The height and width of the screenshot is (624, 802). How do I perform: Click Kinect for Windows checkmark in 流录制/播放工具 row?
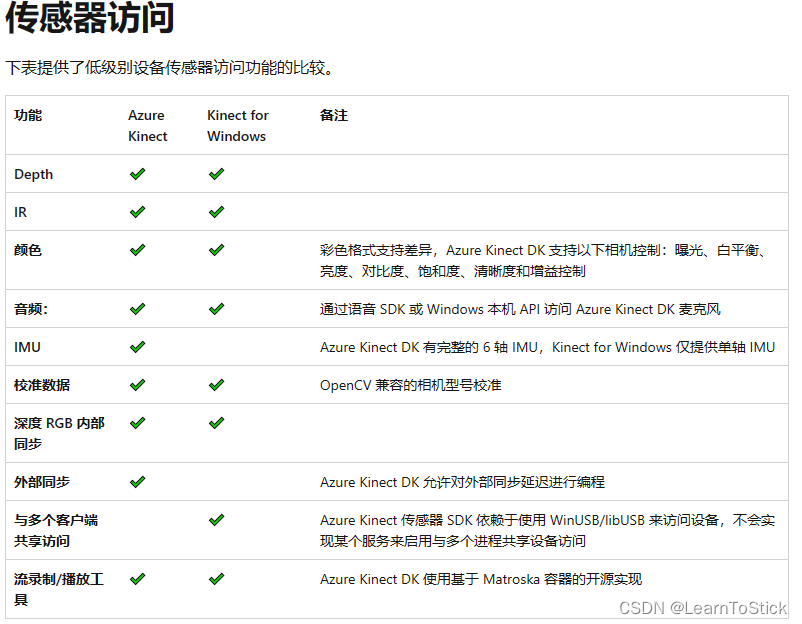[216, 579]
